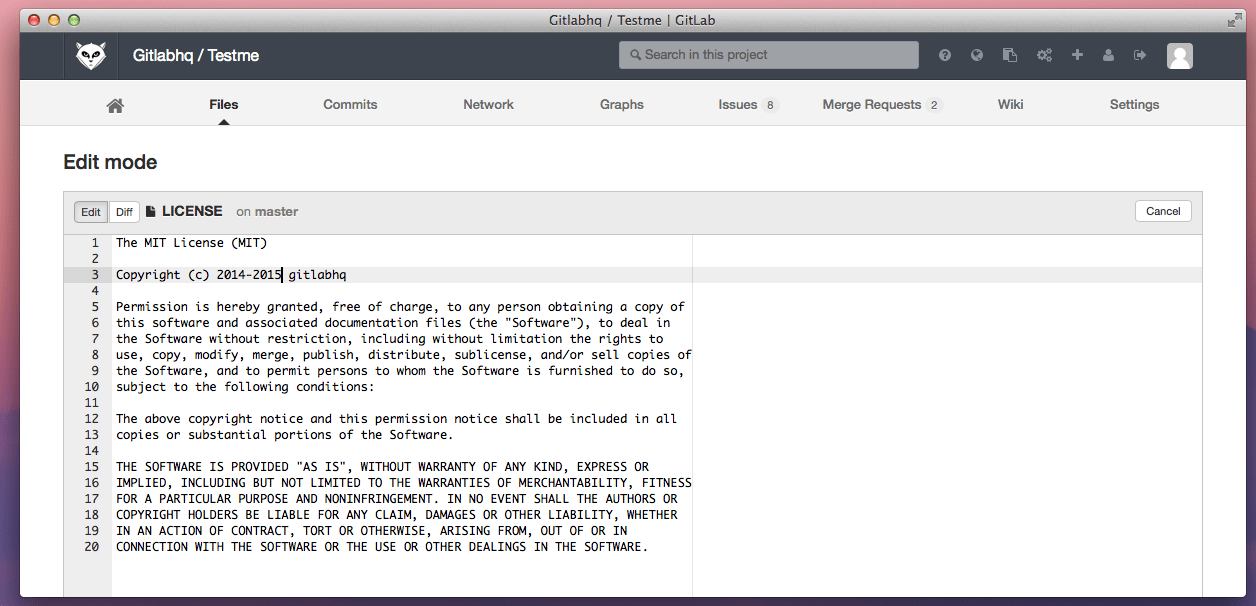Screen dimensions: 1256x606
Task: Open the admin area gears icon
Action: (1044, 55)
